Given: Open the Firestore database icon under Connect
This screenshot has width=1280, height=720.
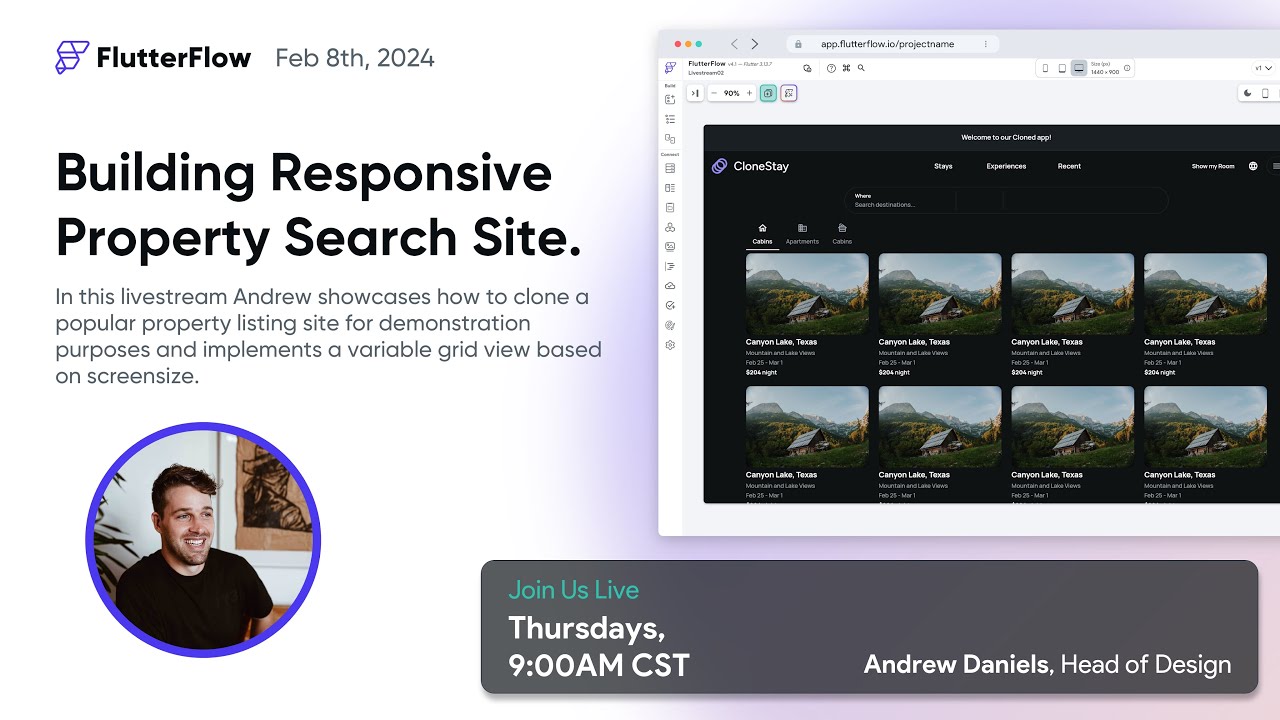Looking at the screenshot, I should coord(670,168).
